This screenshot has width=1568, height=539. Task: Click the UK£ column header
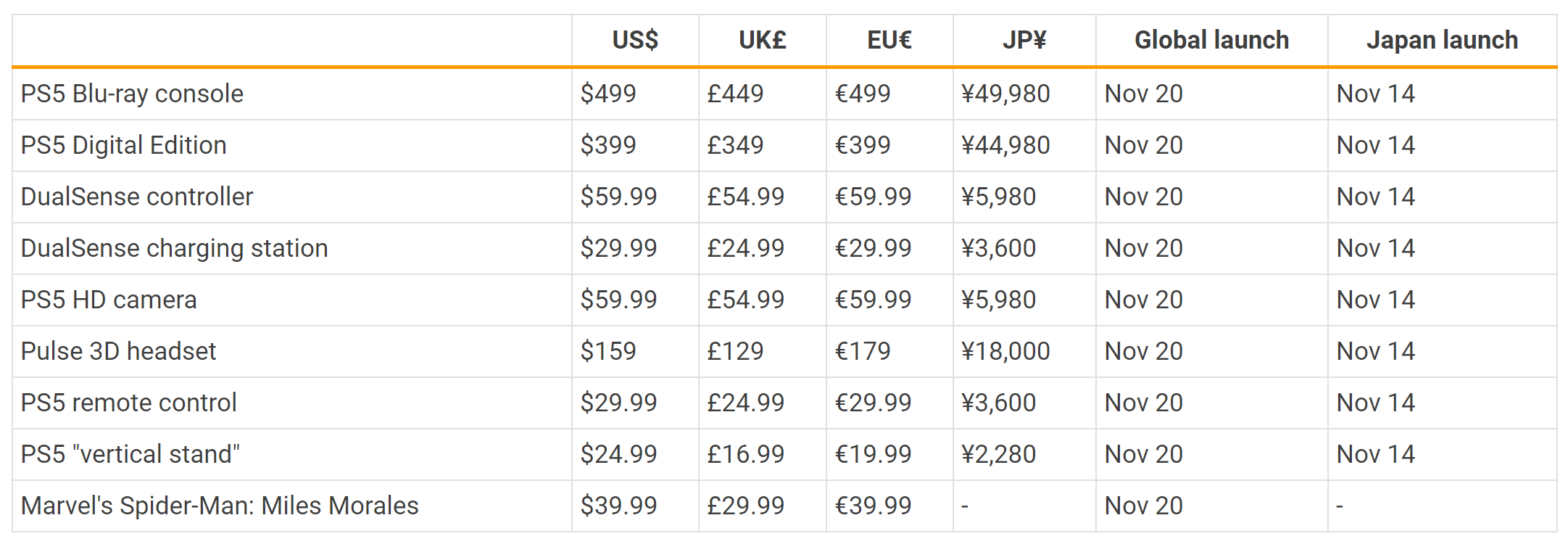coord(762,40)
